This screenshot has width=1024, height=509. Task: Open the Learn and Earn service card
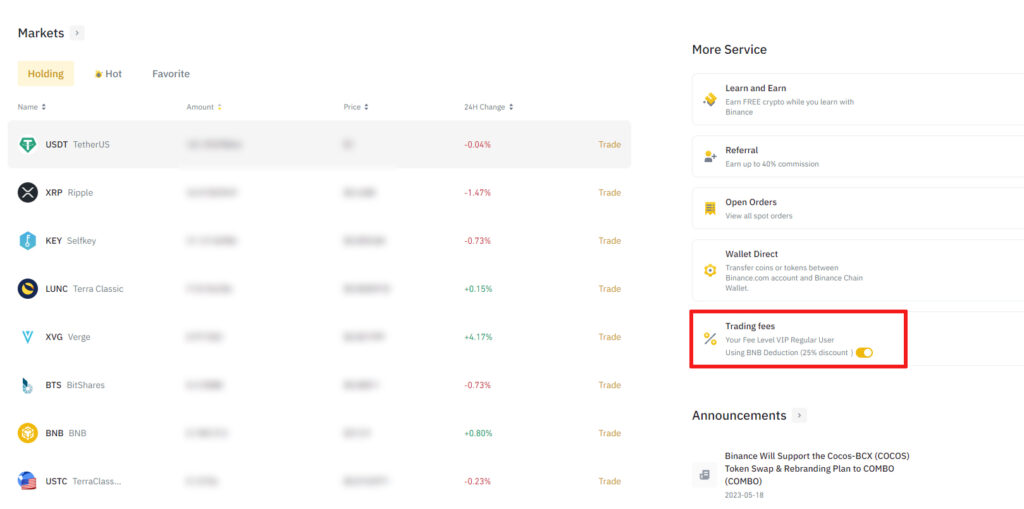tap(858, 99)
